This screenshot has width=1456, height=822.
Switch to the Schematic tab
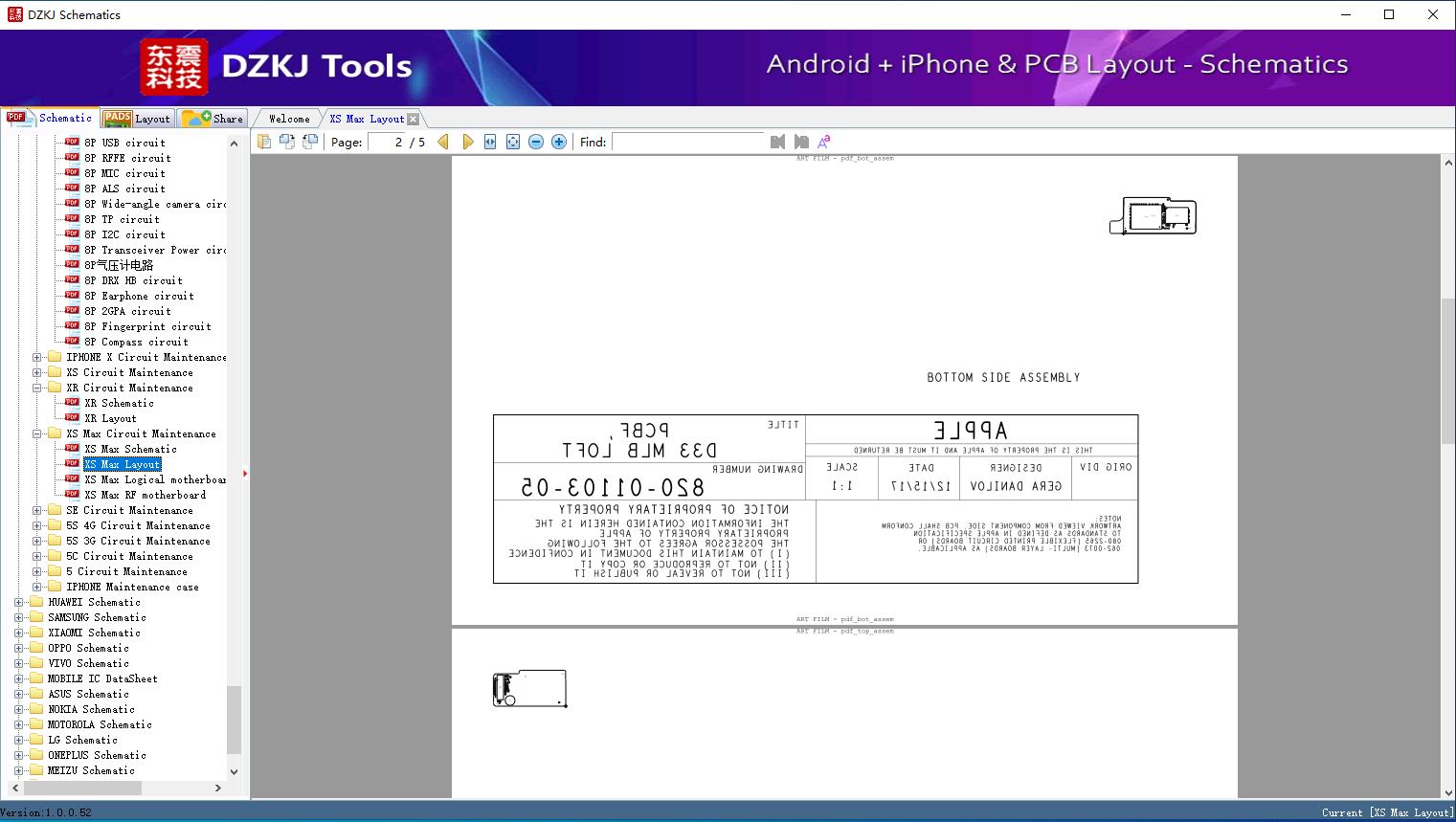(50, 118)
